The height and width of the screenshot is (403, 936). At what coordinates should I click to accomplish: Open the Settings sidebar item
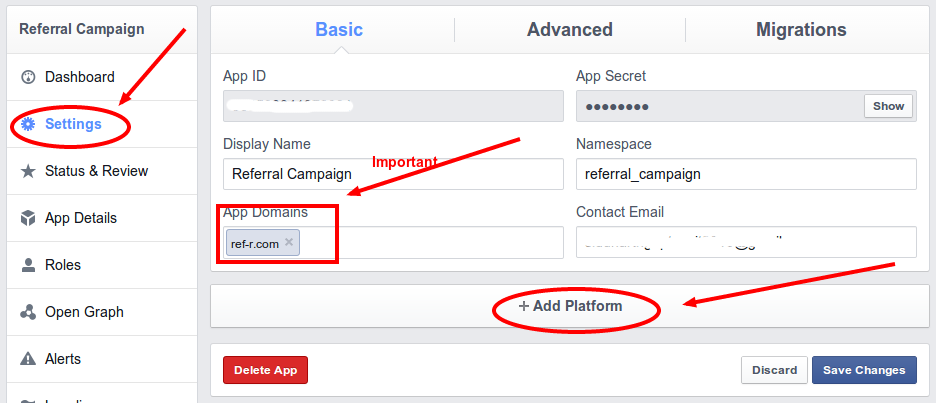click(102, 124)
